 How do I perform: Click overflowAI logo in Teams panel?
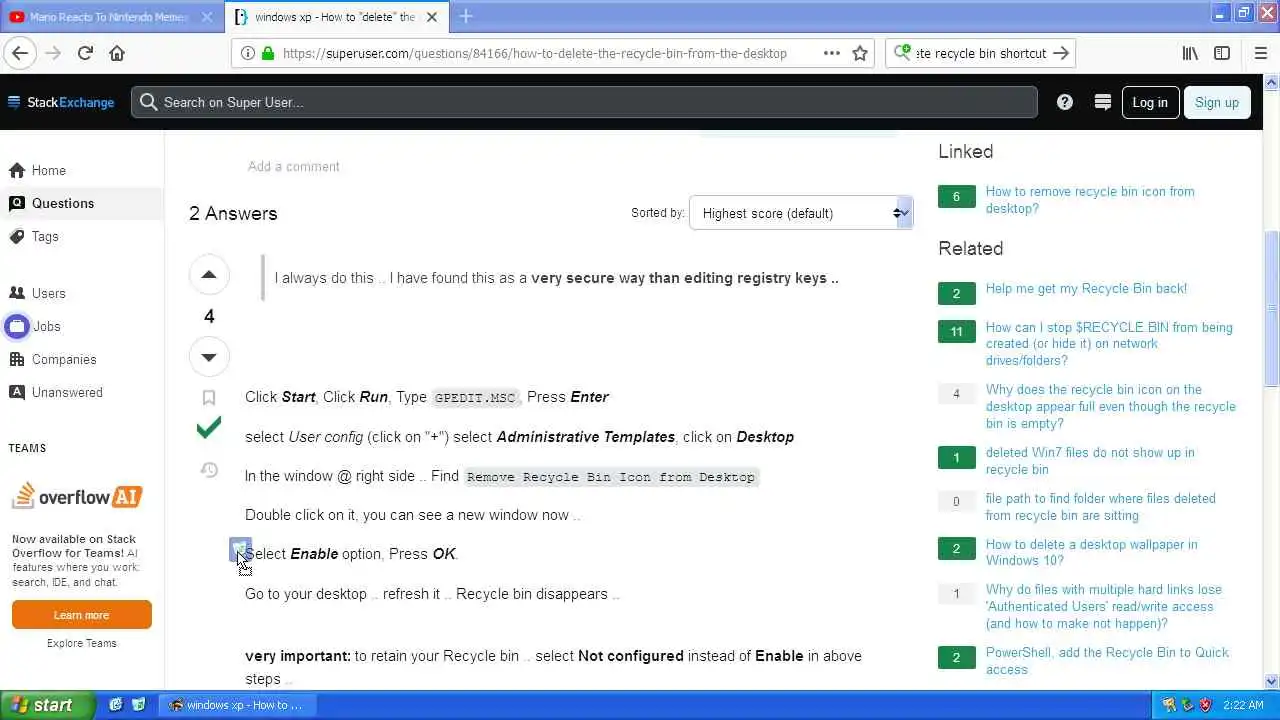point(77,495)
